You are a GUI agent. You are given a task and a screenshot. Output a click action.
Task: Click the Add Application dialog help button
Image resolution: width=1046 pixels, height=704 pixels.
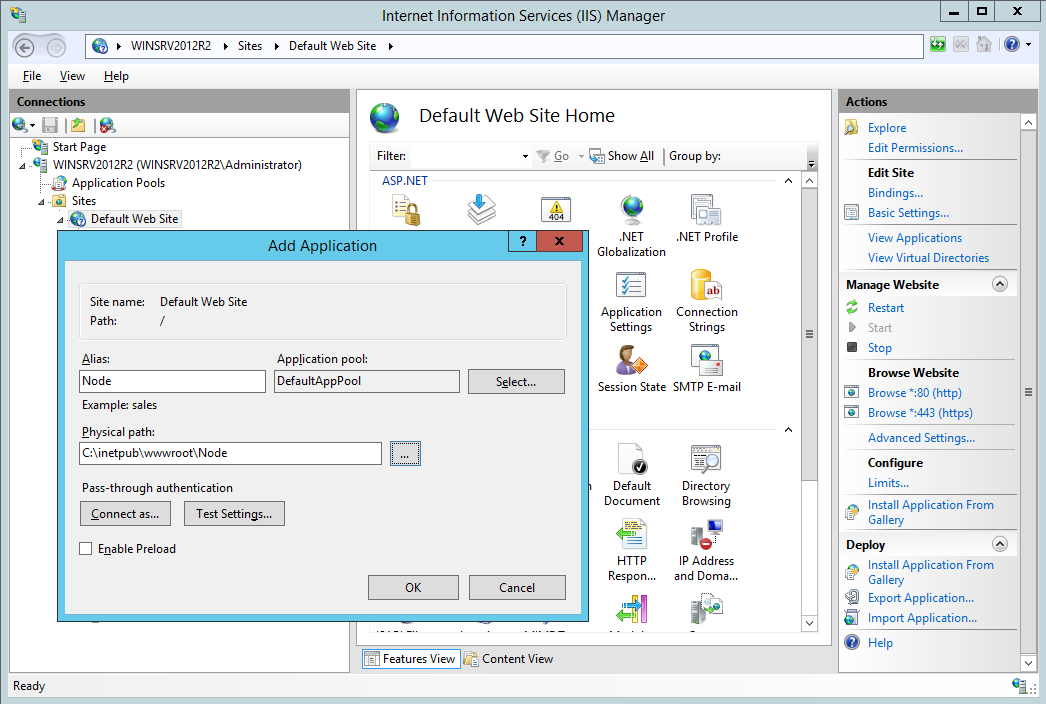[522, 241]
